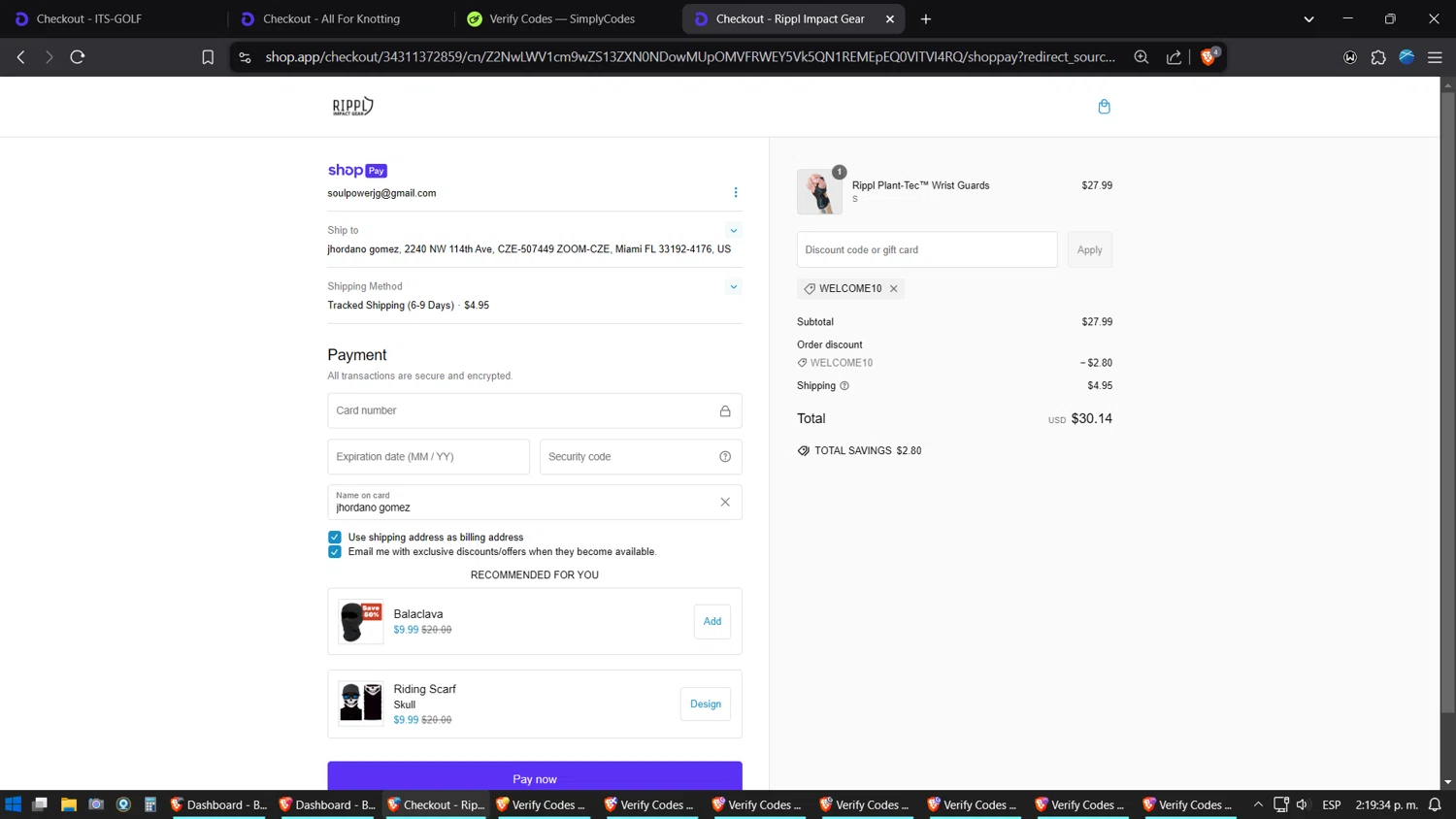Show the security code help tooltip
The image size is (1456, 819).
725,457
